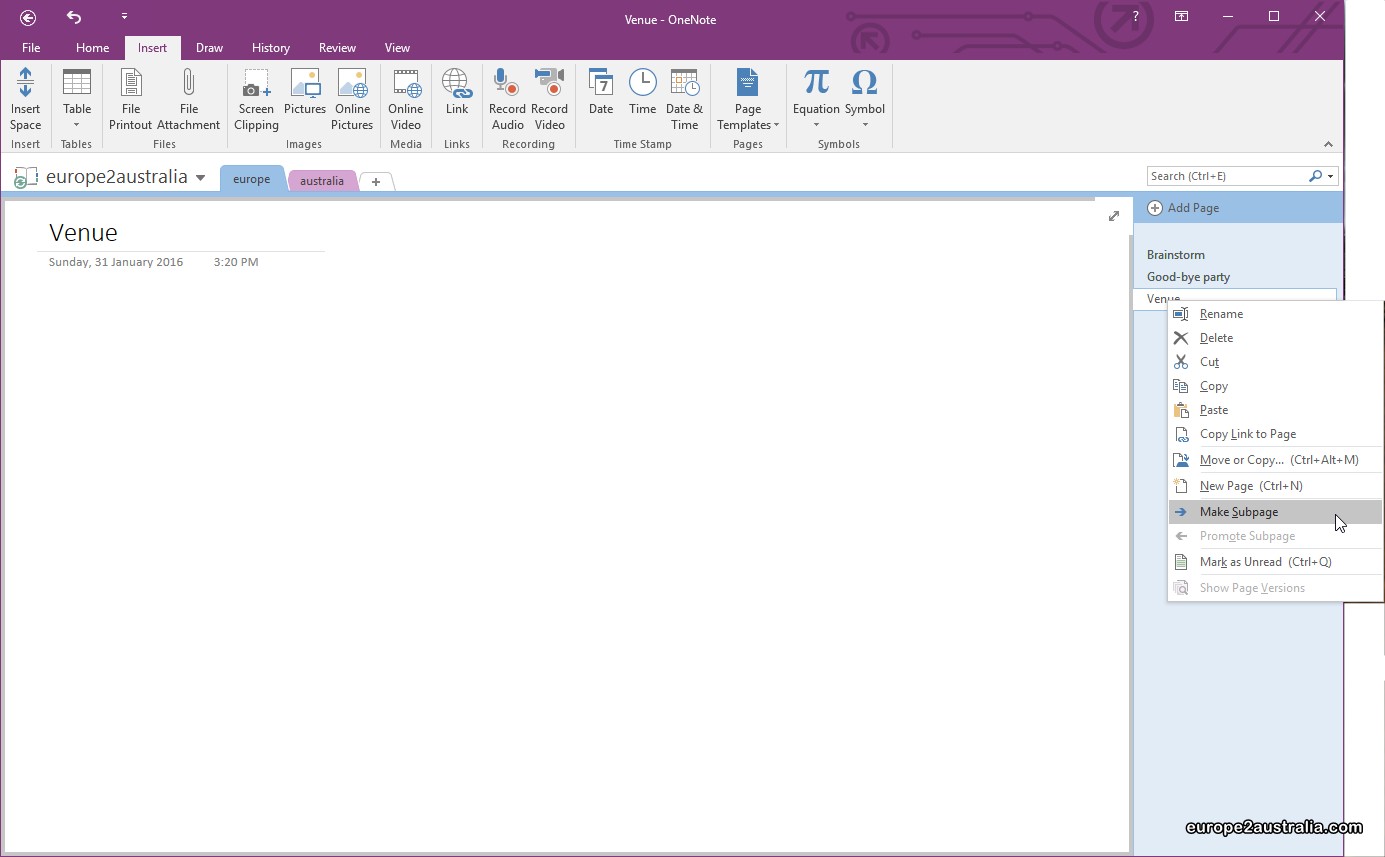Open the Brainstorm page
This screenshot has width=1385, height=857.
point(1175,255)
